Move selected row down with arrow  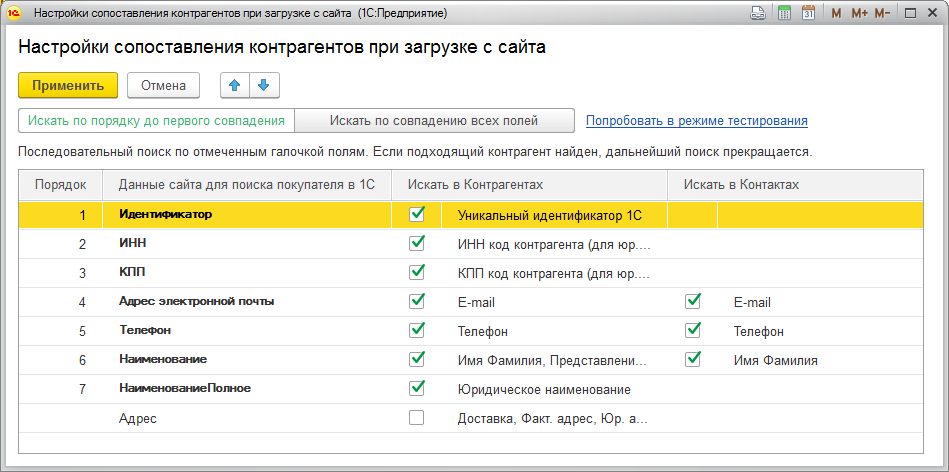264,85
